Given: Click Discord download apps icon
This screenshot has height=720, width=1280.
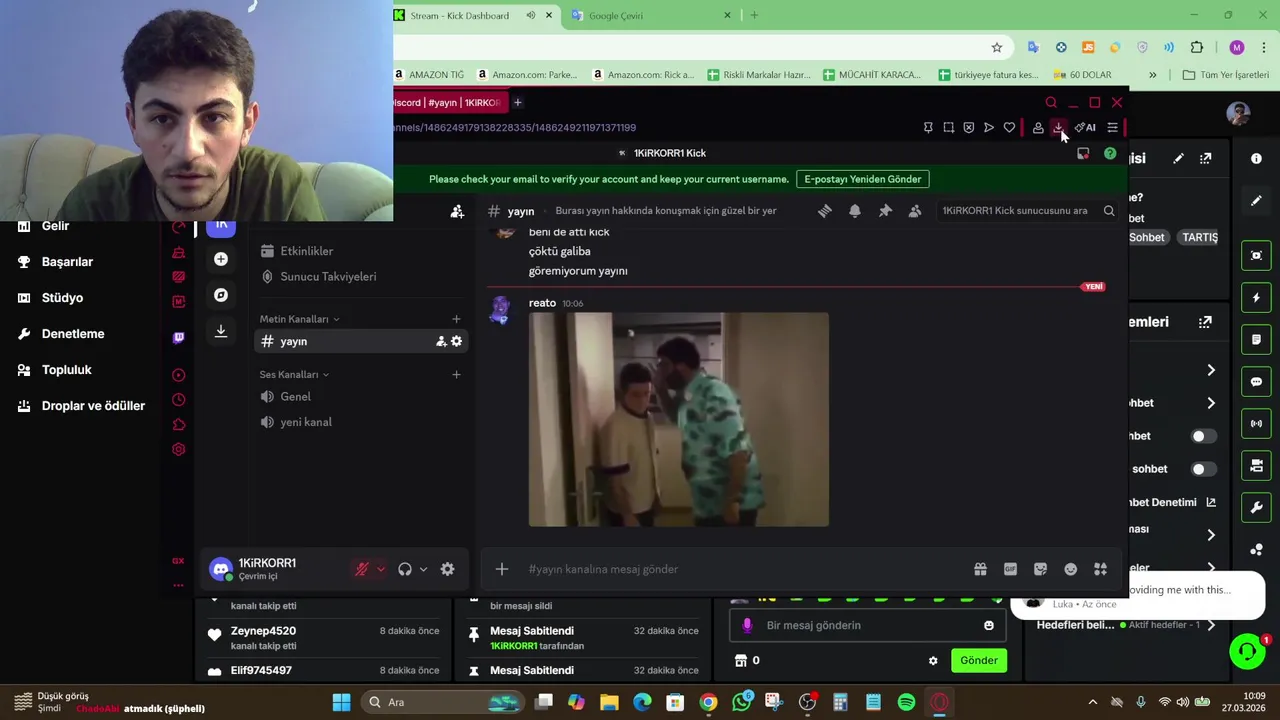Looking at the screenshot, I should coord(221,331).
